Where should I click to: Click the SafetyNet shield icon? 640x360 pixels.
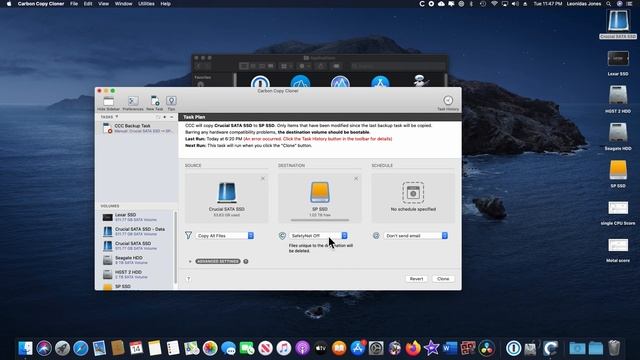click(x=282, y=236)
